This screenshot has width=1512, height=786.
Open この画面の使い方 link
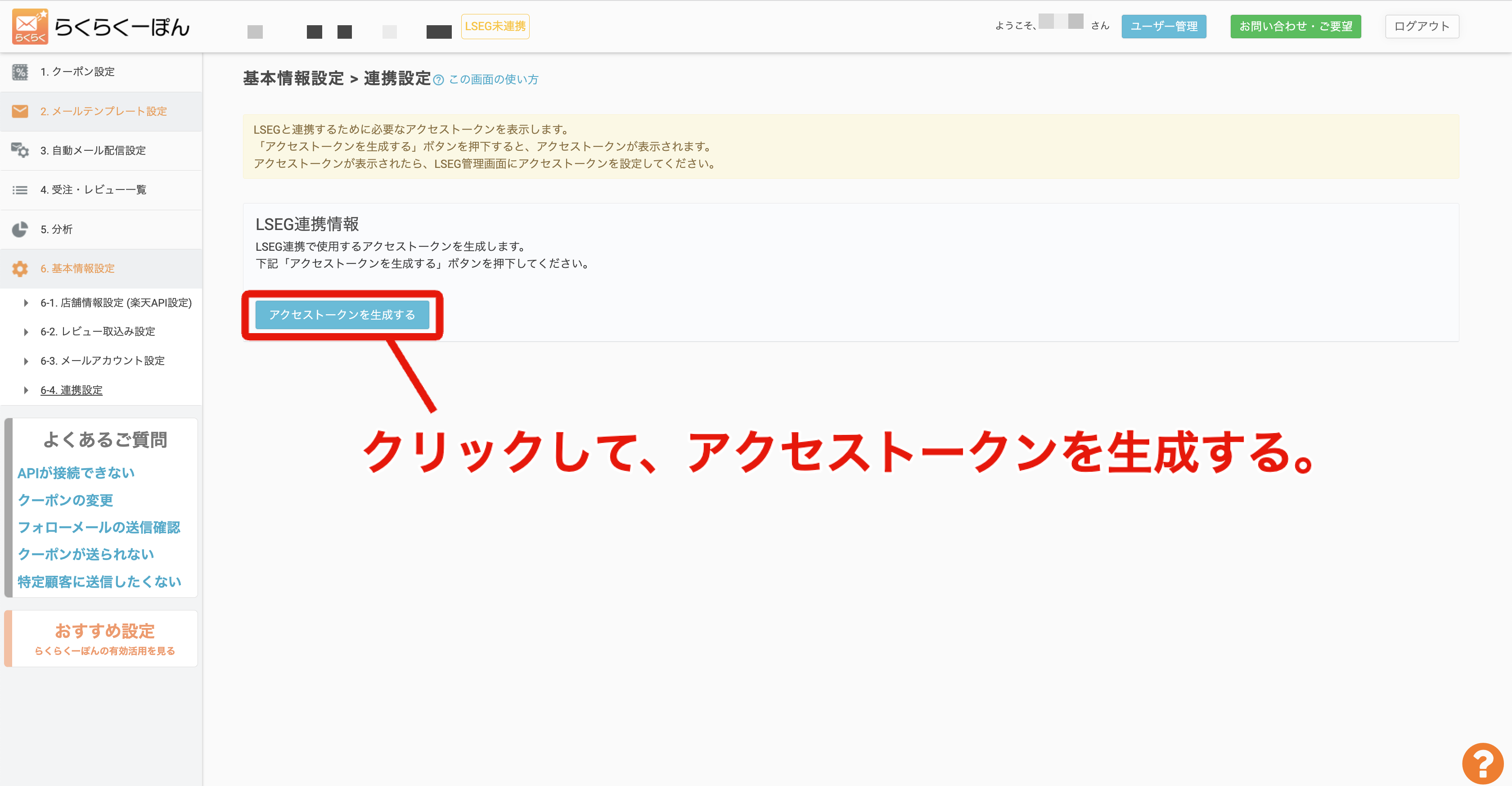click(x=493, y=80)
